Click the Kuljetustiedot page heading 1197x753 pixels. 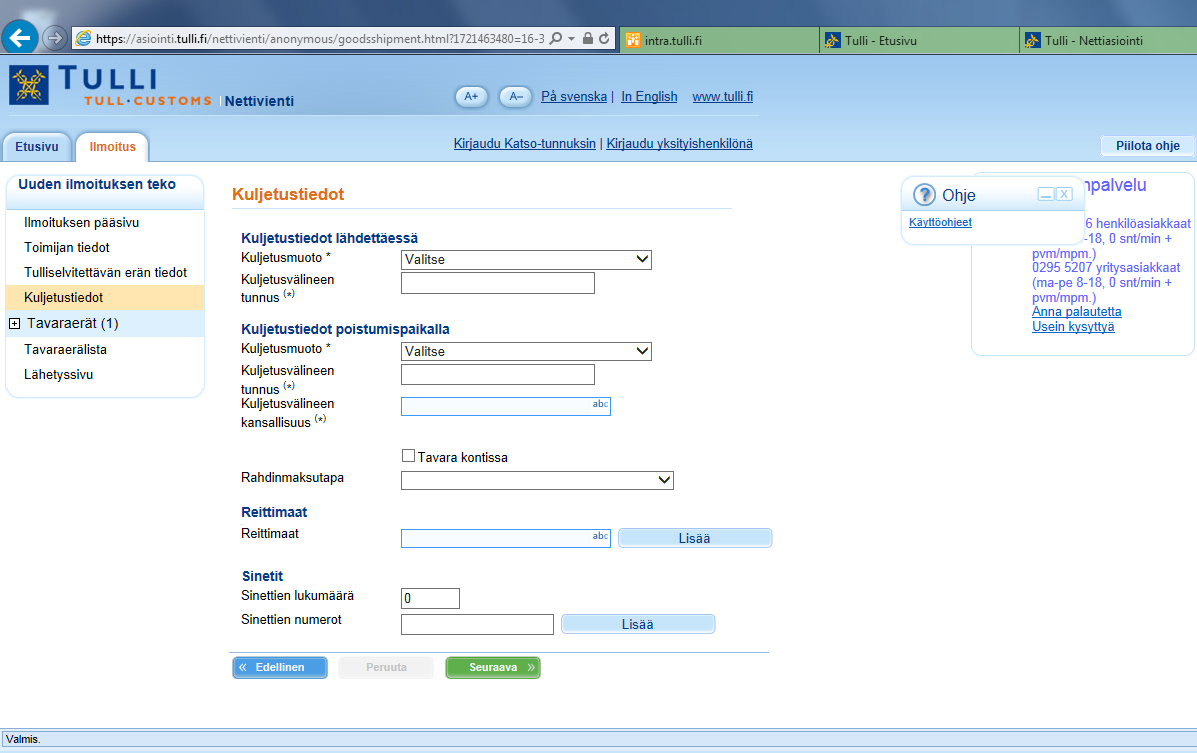tap(288, 195)
